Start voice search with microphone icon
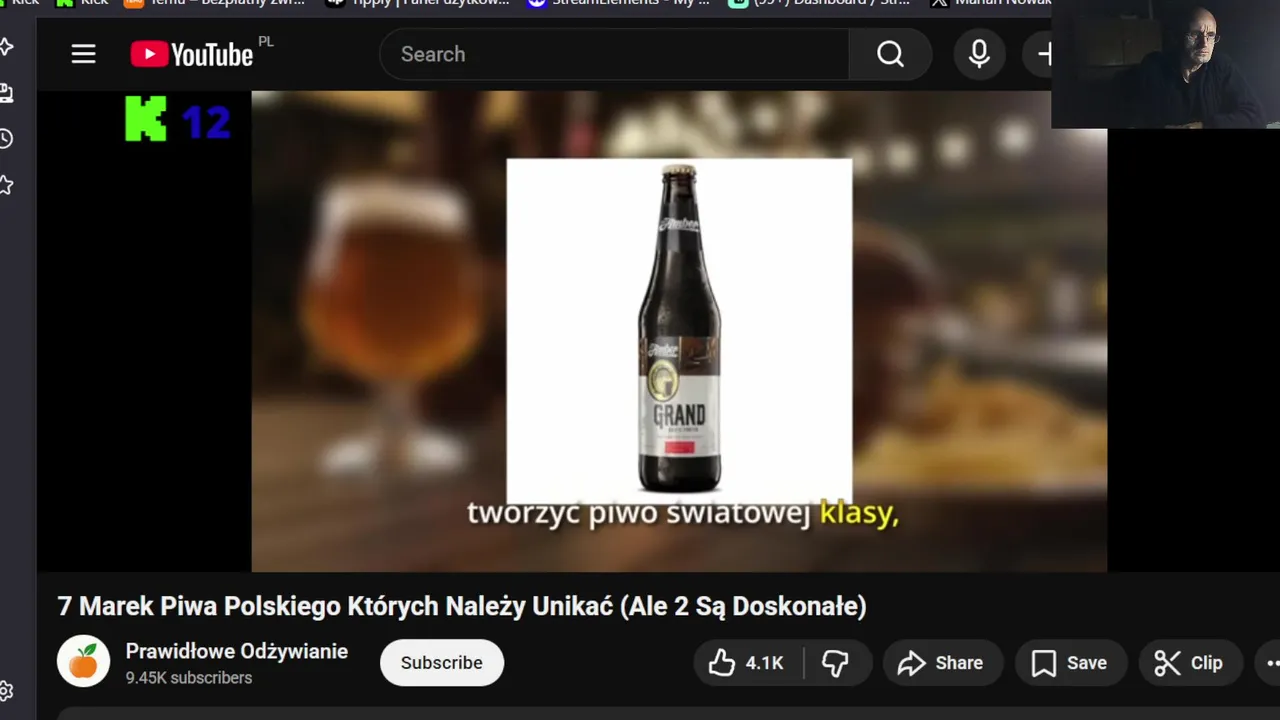Screen dimensions: 1280x720 [x=979, y=54]
